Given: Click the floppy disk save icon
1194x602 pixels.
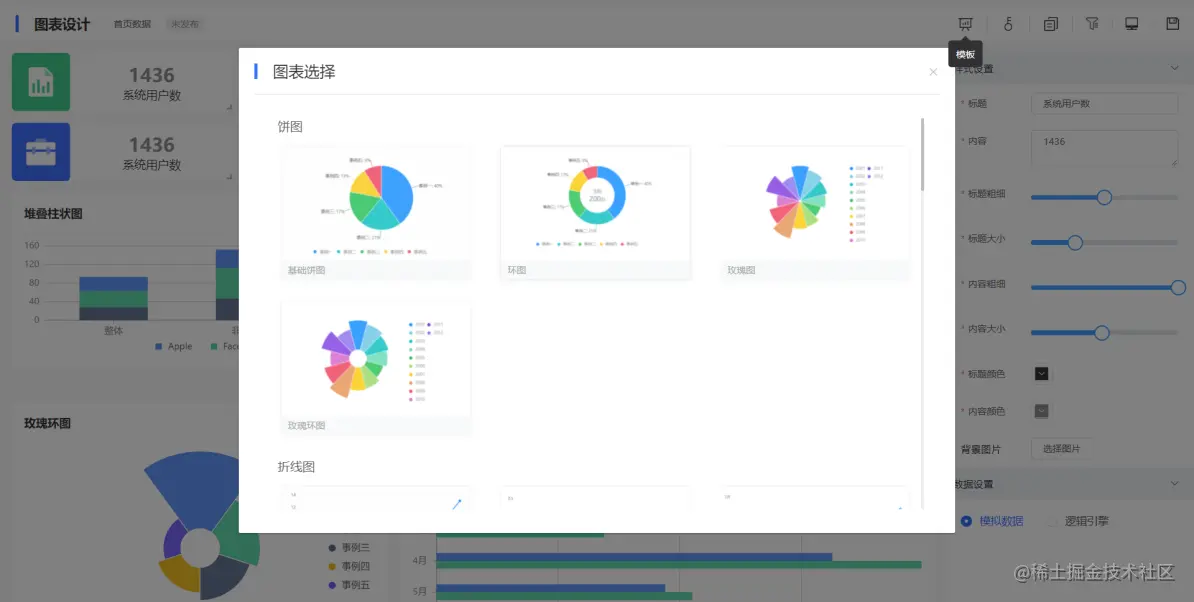Looking at the screenshot, I should tap(1173, 24).
